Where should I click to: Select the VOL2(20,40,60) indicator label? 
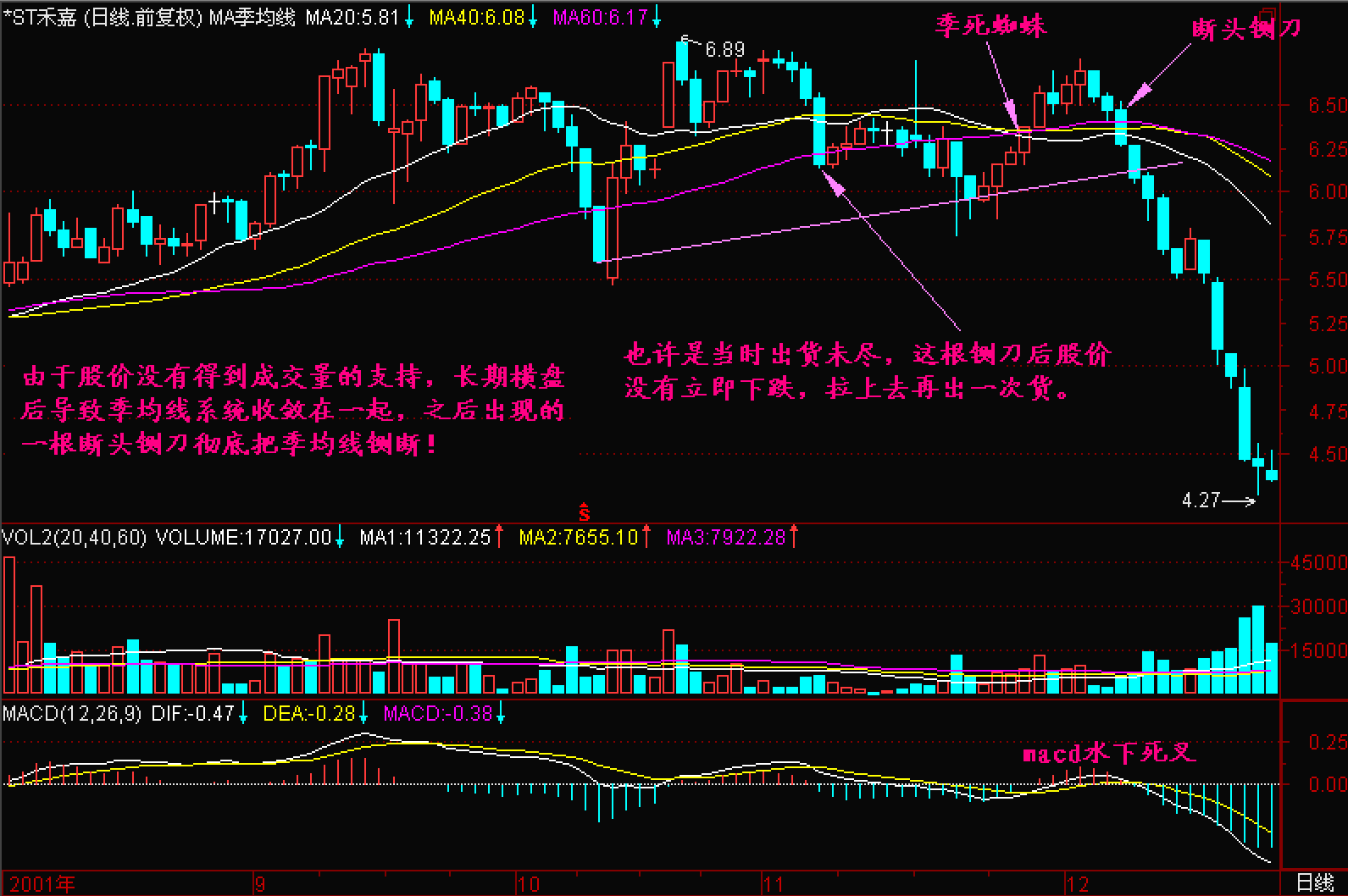(x=75, y=537)
